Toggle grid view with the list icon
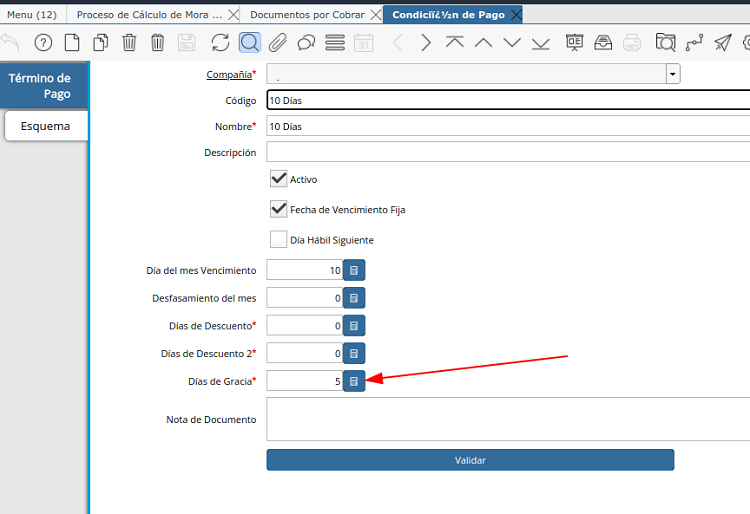The width and height of the screenshot is (750, 514). click(x=335, y=42)
